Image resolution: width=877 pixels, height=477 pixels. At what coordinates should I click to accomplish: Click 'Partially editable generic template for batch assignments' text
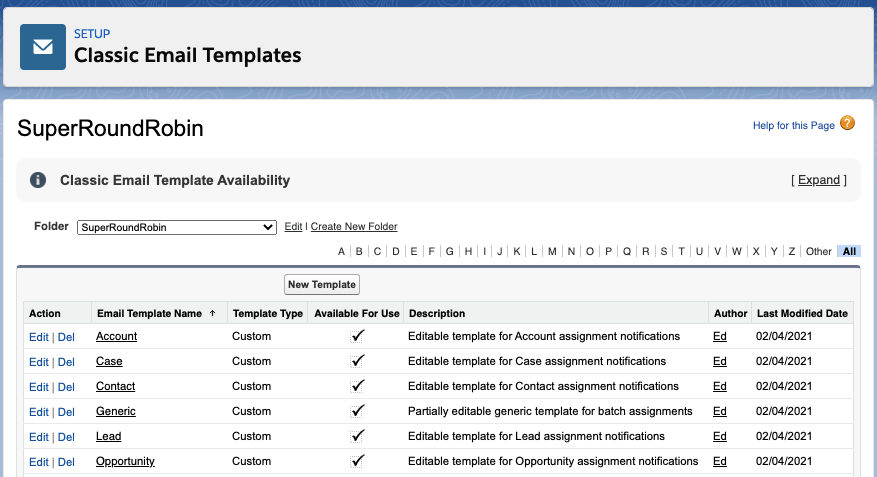pos(550,411)
